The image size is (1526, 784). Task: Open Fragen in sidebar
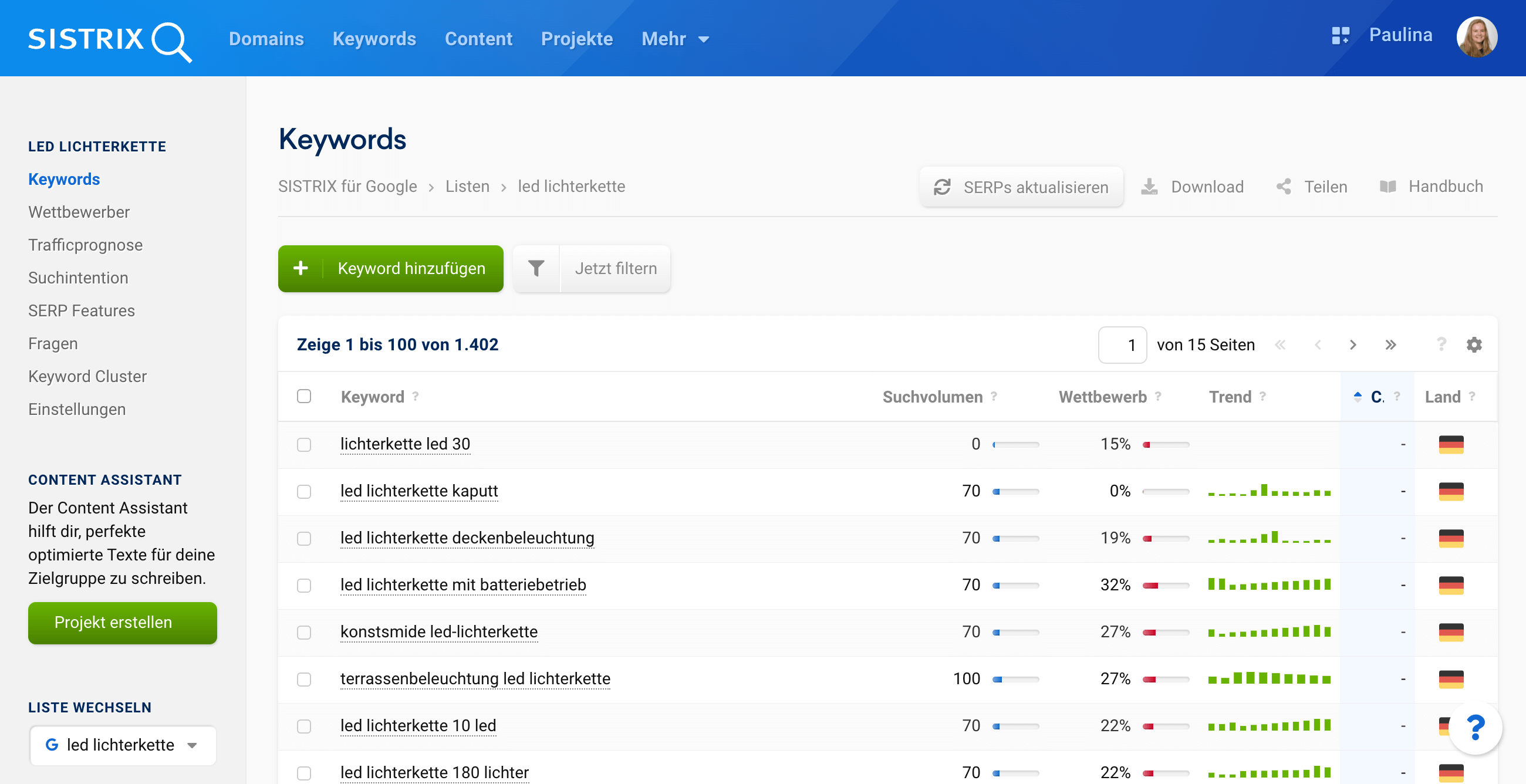click(x=53, y=343)
